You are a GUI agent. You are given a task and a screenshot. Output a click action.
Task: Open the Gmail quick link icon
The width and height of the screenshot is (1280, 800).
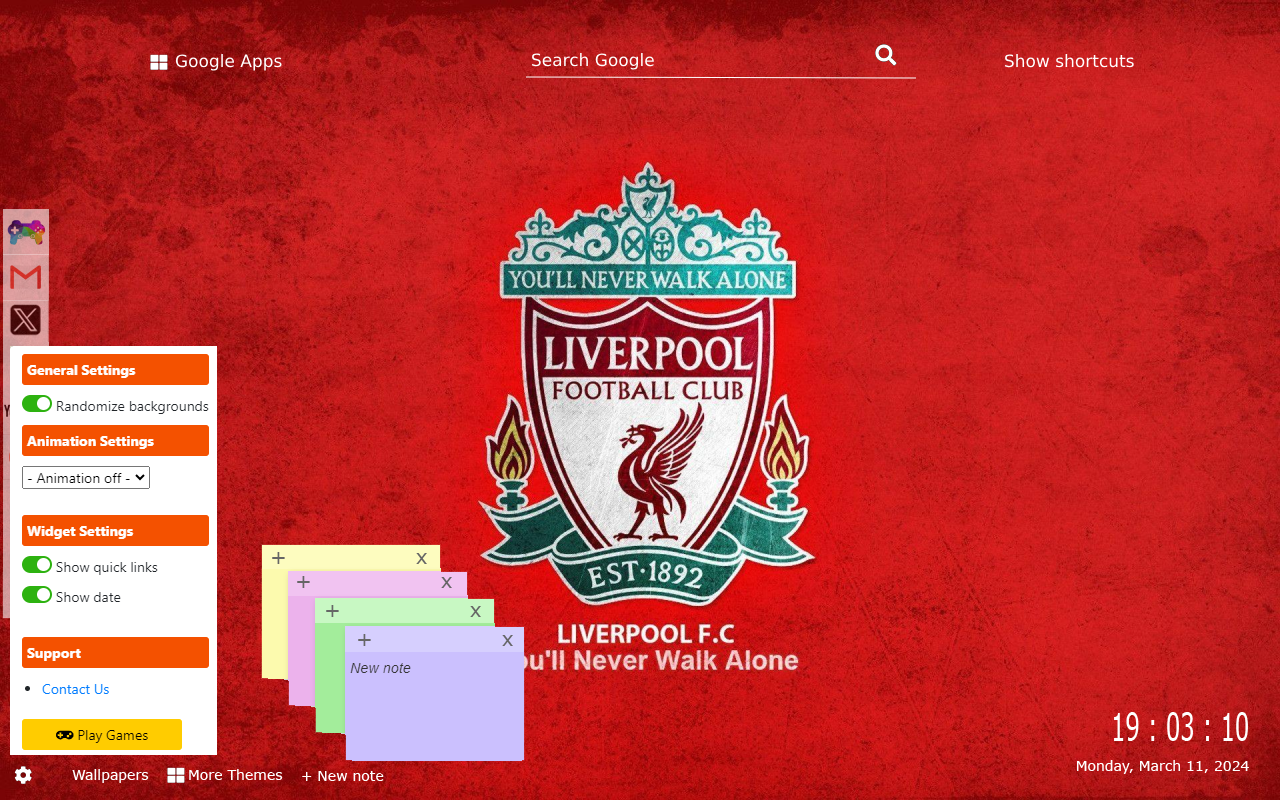tap(26, 277)
